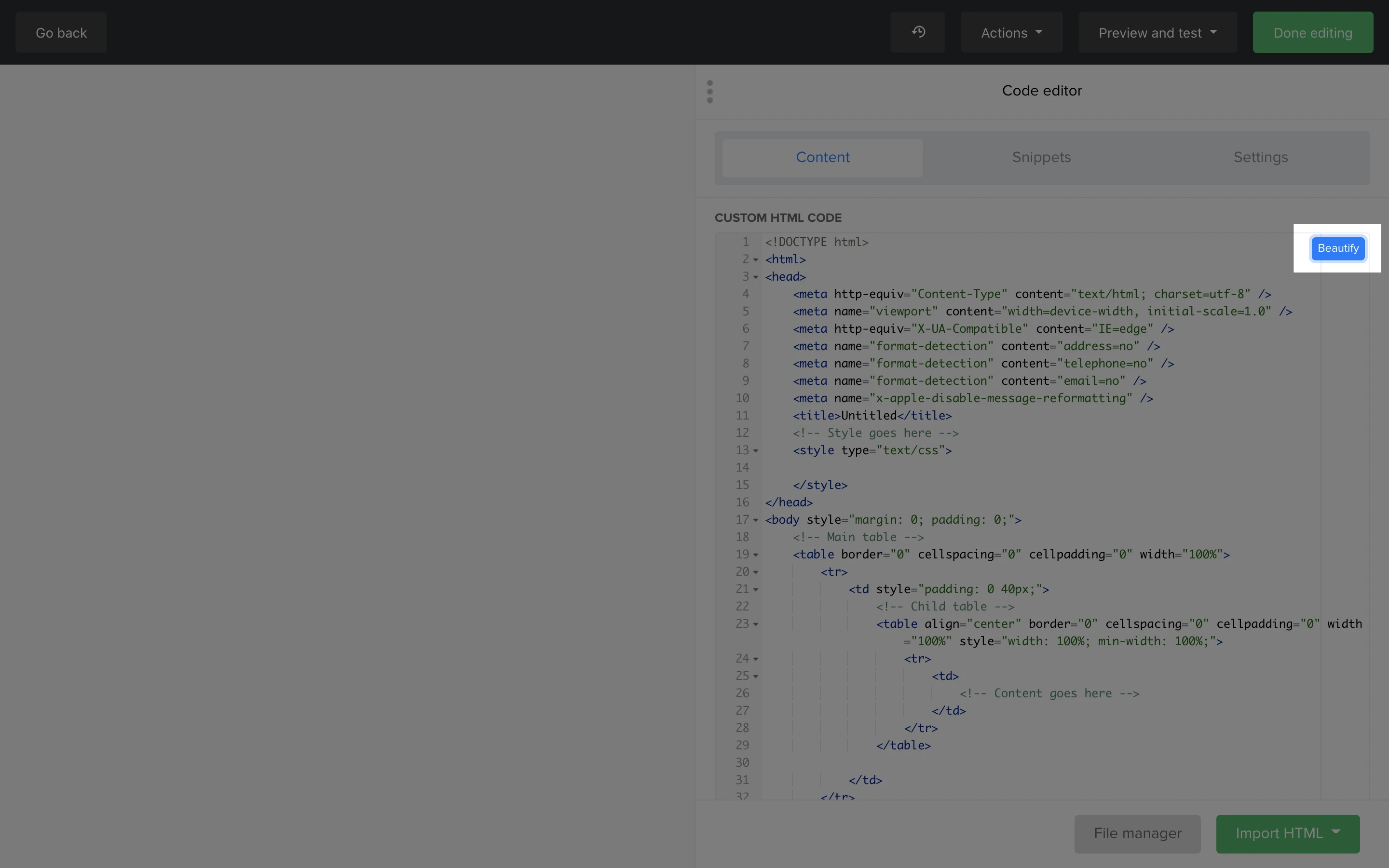This screenshot has height=868, width=1389.
Task: Click the Done editing button
Action: 1313,33
